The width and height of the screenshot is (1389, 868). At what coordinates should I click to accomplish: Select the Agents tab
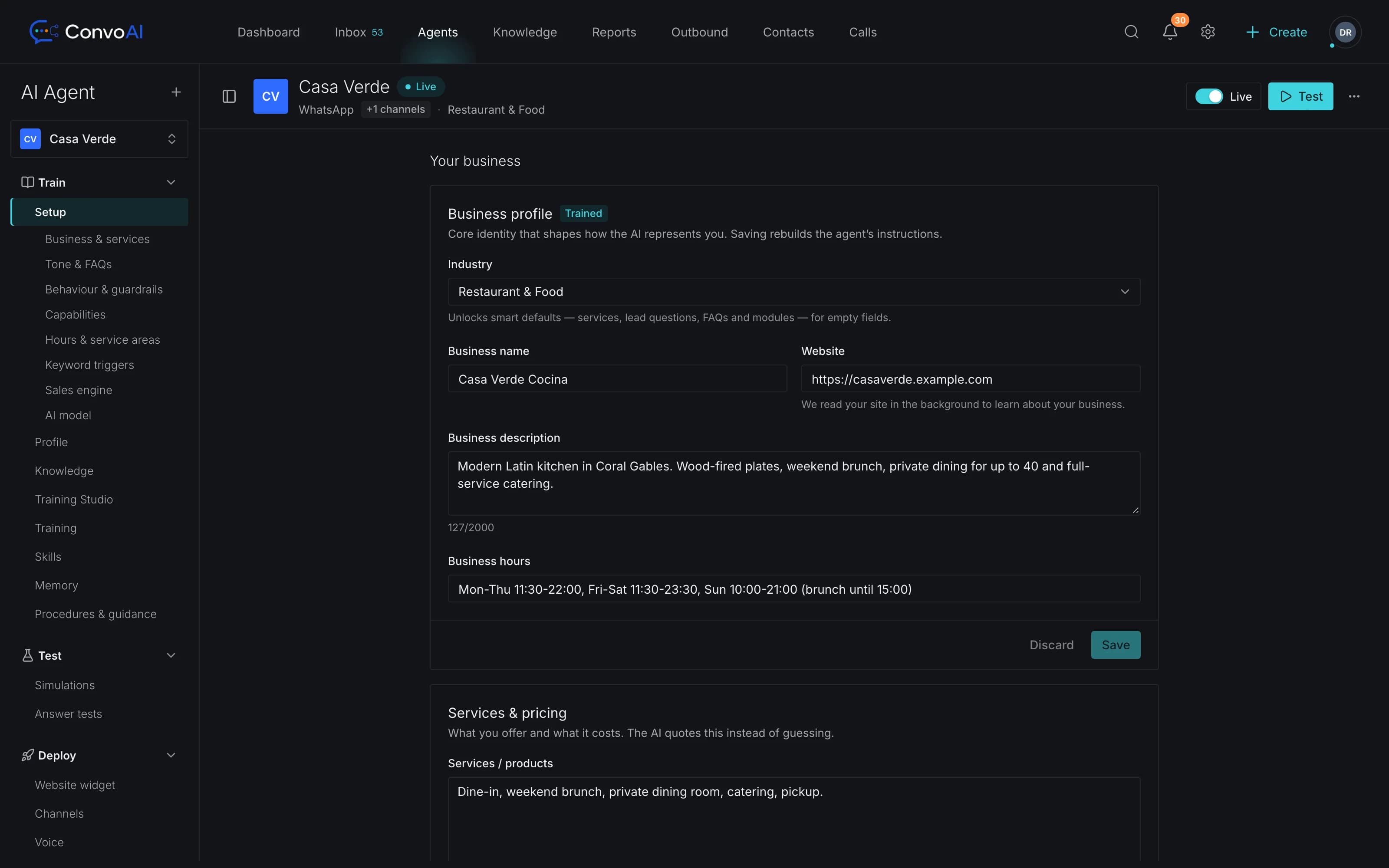438,32
